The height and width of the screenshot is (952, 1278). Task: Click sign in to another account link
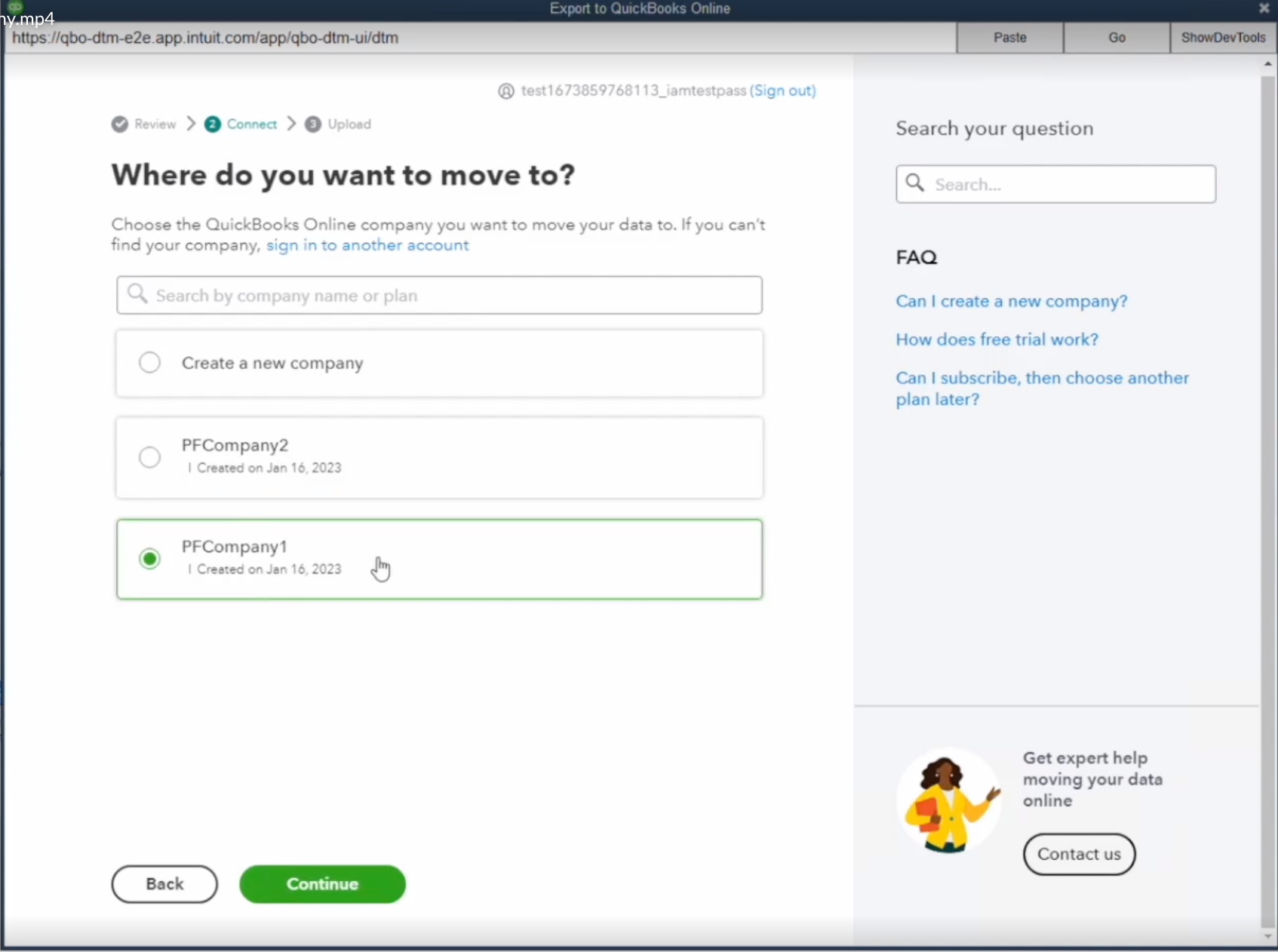pyautogui.click(x=367, y=245)
